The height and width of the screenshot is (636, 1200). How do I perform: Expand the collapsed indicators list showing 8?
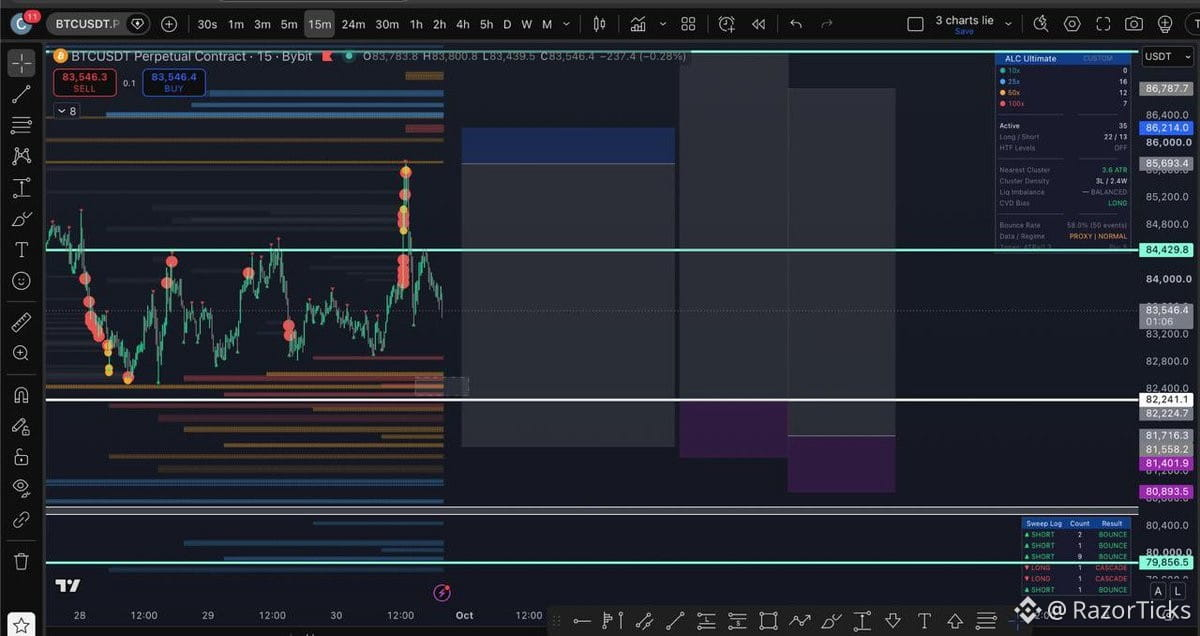coord(66,111)
